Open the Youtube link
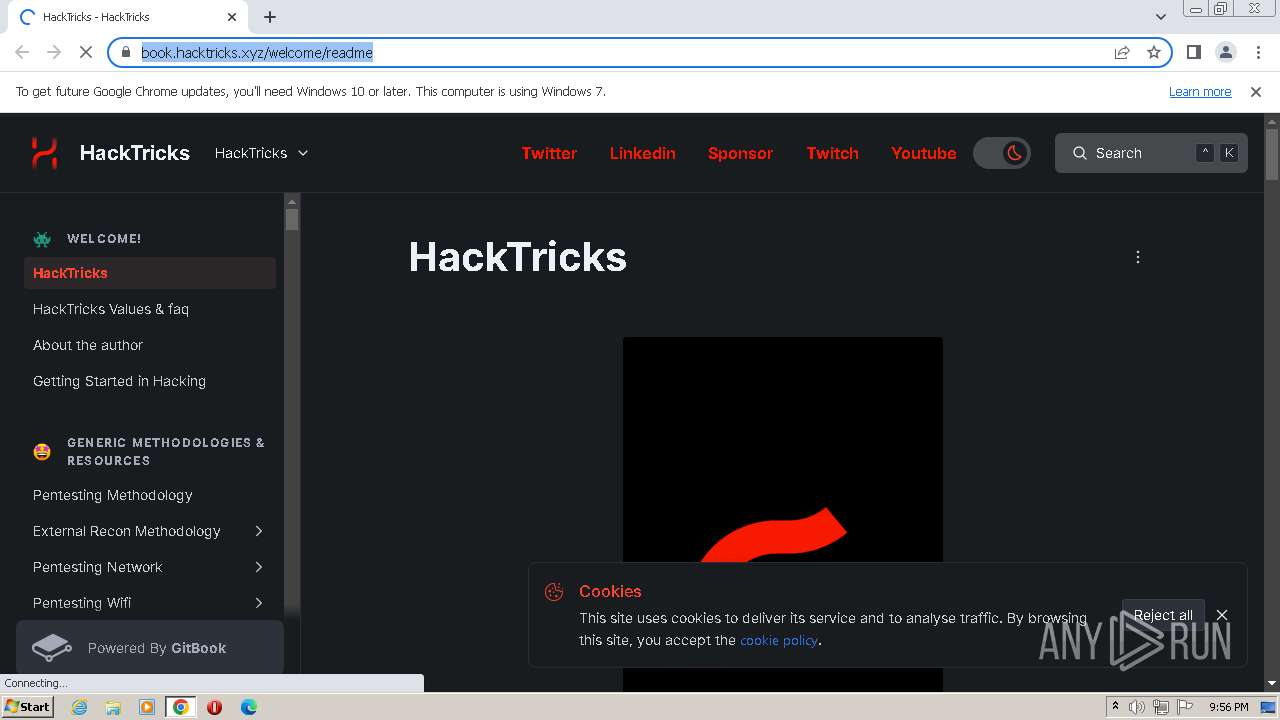 point(923,153)
